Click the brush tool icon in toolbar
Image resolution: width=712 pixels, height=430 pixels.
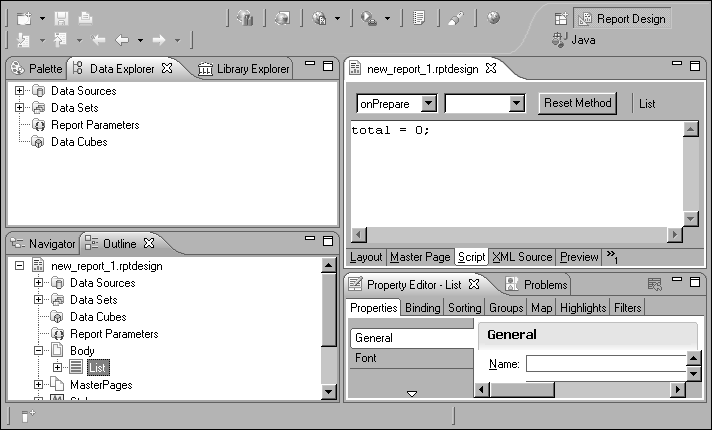[456, 18]
